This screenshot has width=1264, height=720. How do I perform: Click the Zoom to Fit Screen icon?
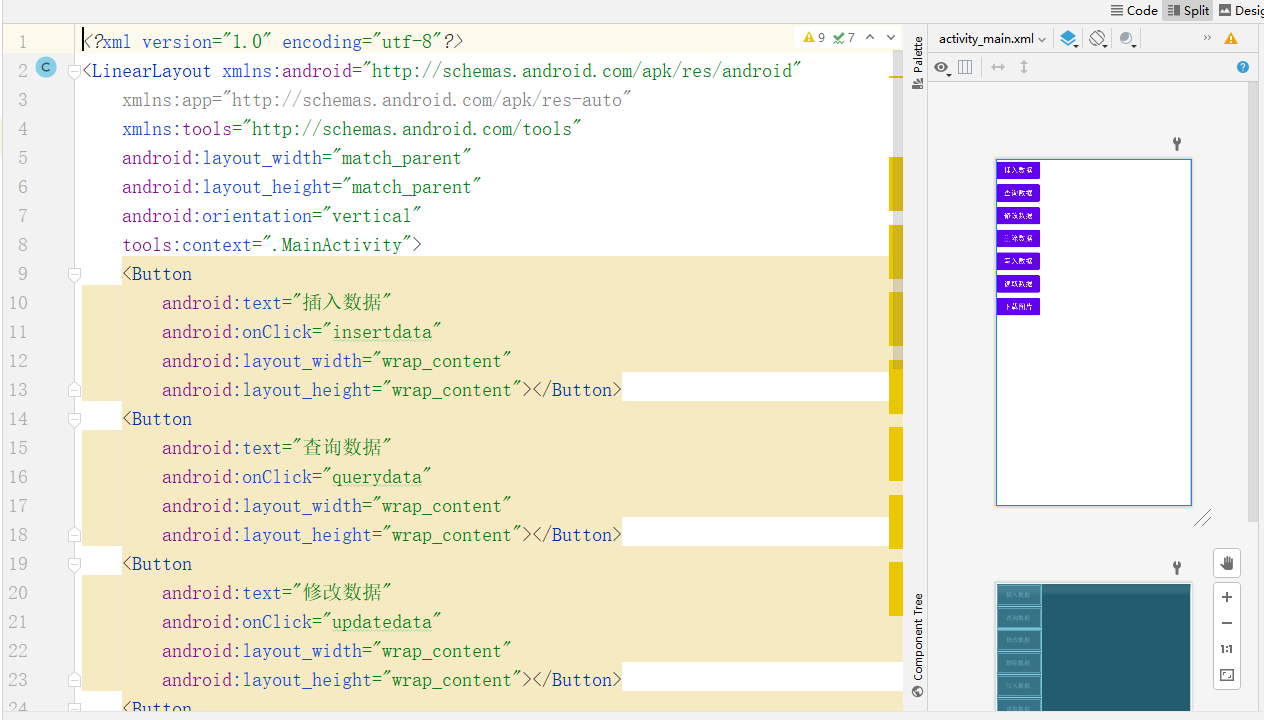pos(1227,676)
